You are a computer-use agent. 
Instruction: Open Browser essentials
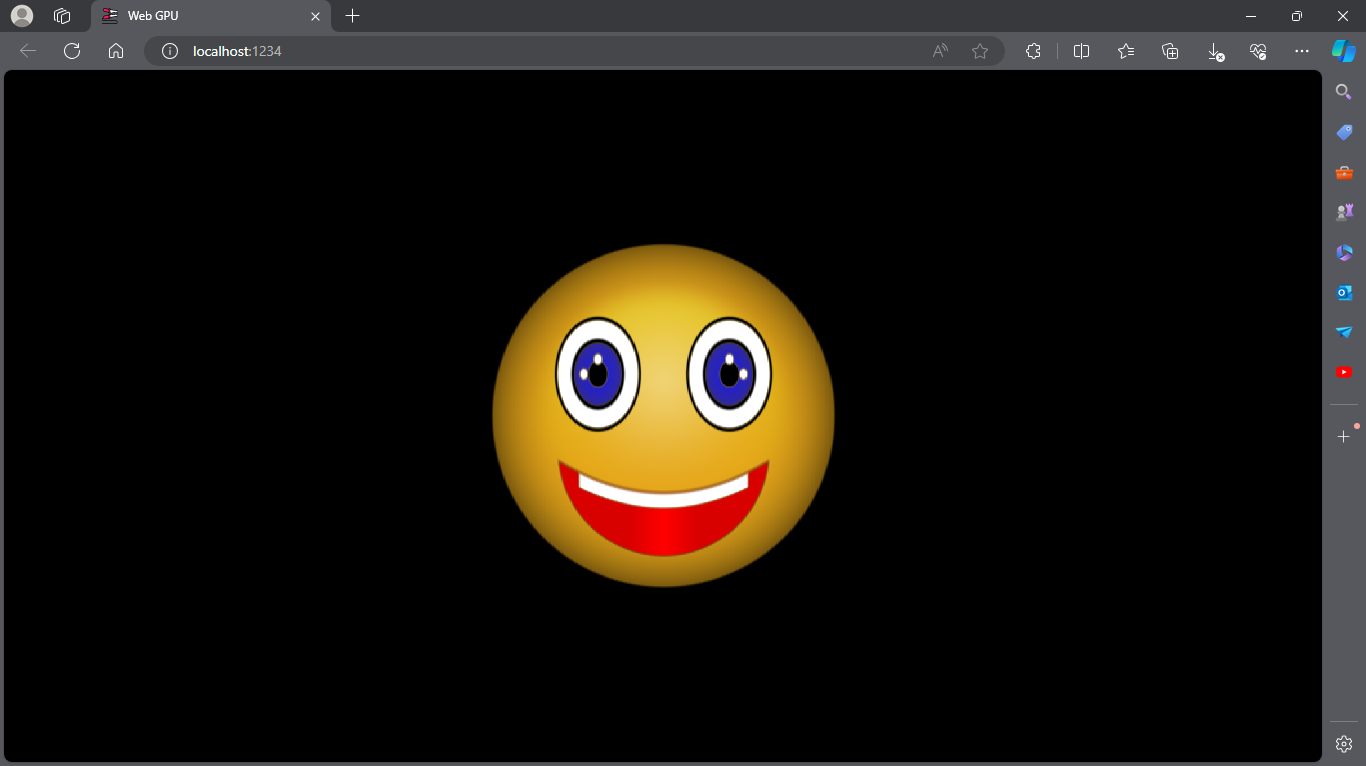(x=1258, y=51)
